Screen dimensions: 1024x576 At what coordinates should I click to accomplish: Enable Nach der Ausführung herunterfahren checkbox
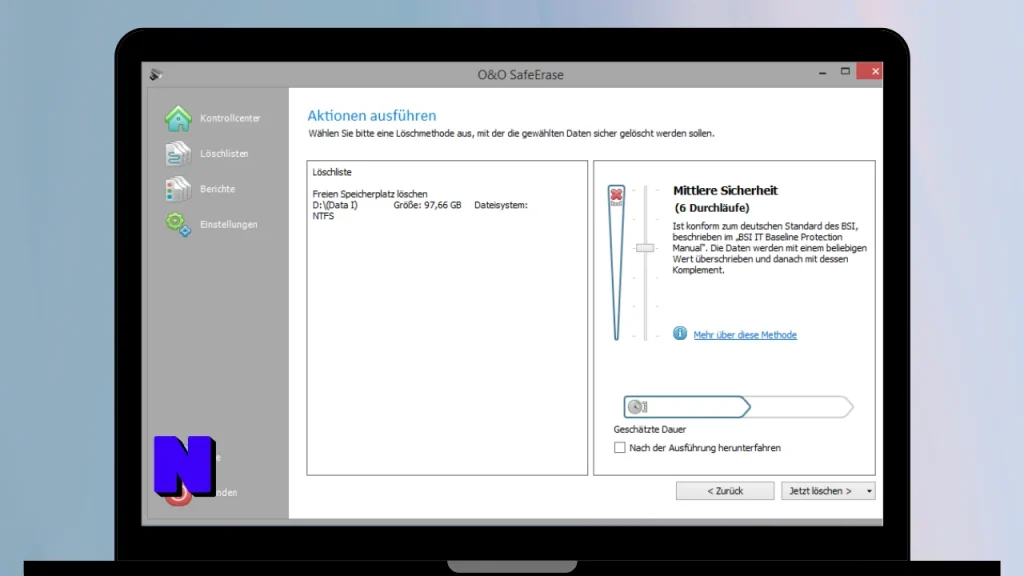[x=619, y=447]
